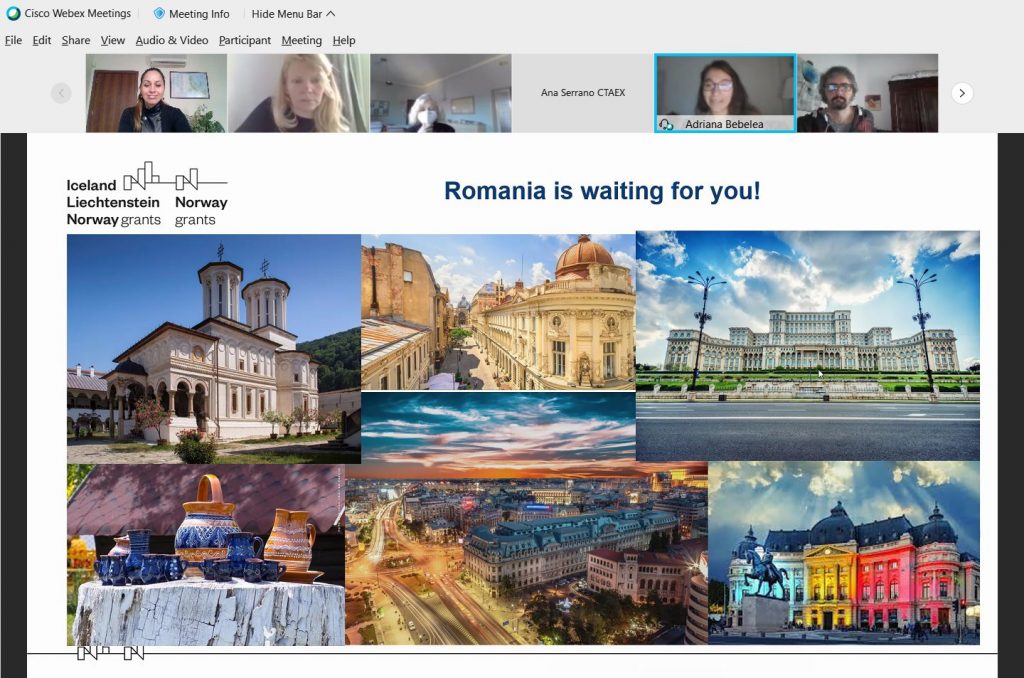1024x678 pixels.
Task: Click the slide title Romania is waiting for you!
Action: tap(602, 191)
